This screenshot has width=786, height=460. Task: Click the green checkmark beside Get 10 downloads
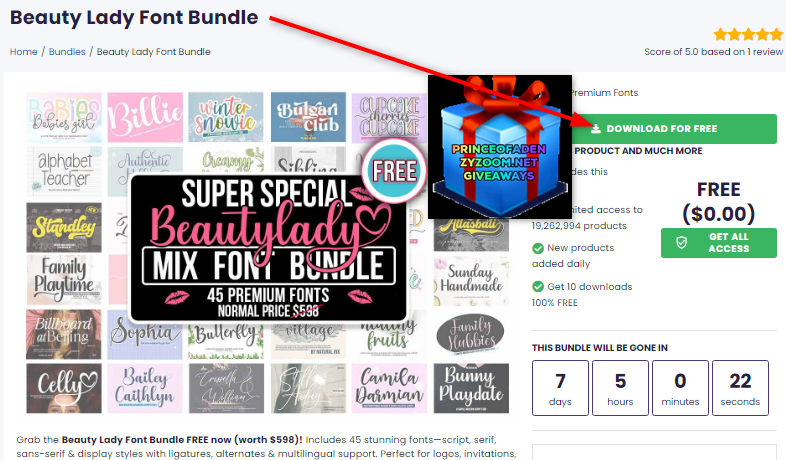(538, 287)
